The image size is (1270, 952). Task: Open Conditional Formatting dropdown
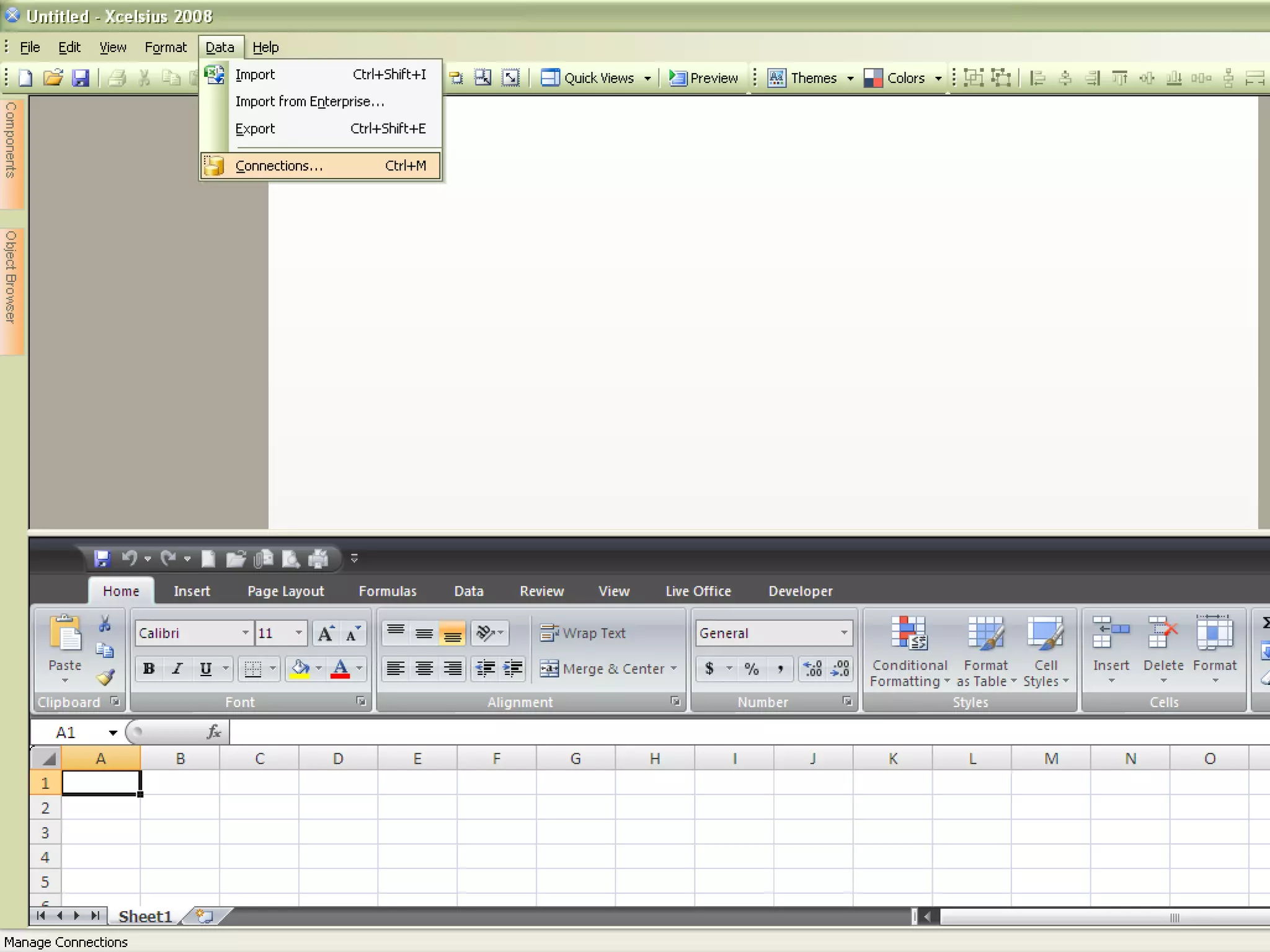910,651
